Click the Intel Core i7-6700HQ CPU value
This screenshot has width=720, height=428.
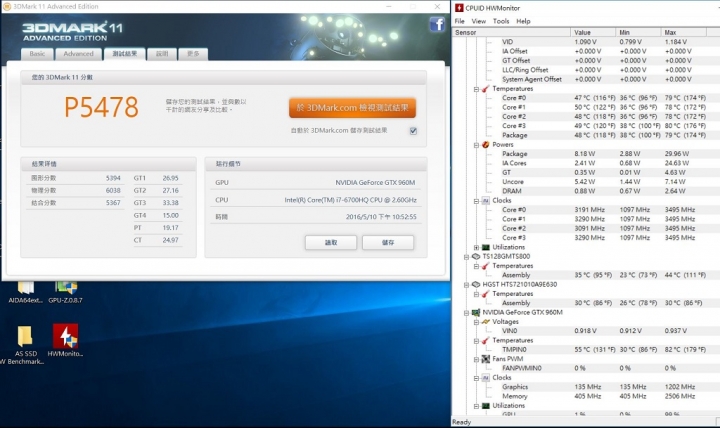click(x=350, y=200)
